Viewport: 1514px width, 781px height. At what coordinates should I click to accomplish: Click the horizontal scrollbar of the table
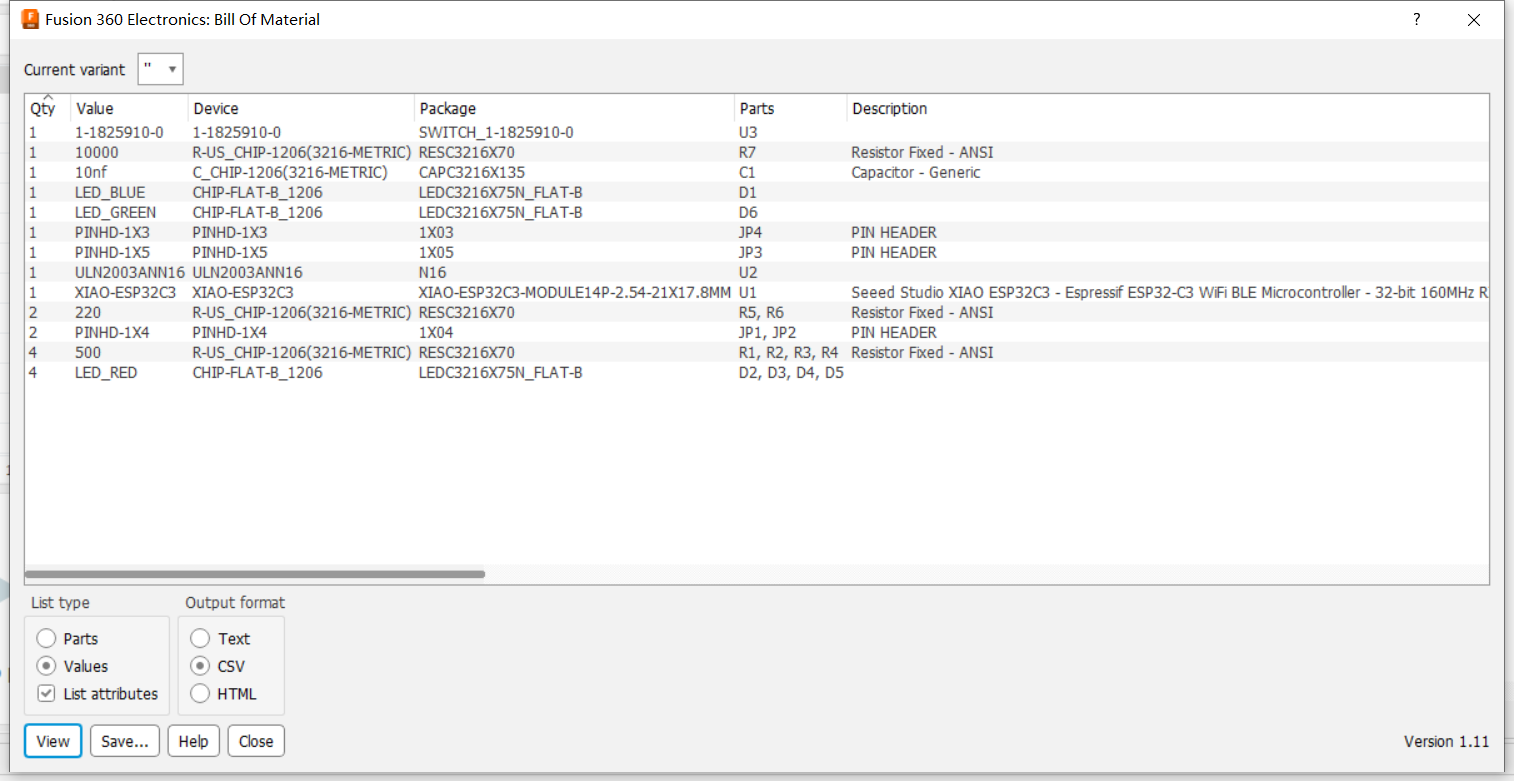click(x=255, y=574)
